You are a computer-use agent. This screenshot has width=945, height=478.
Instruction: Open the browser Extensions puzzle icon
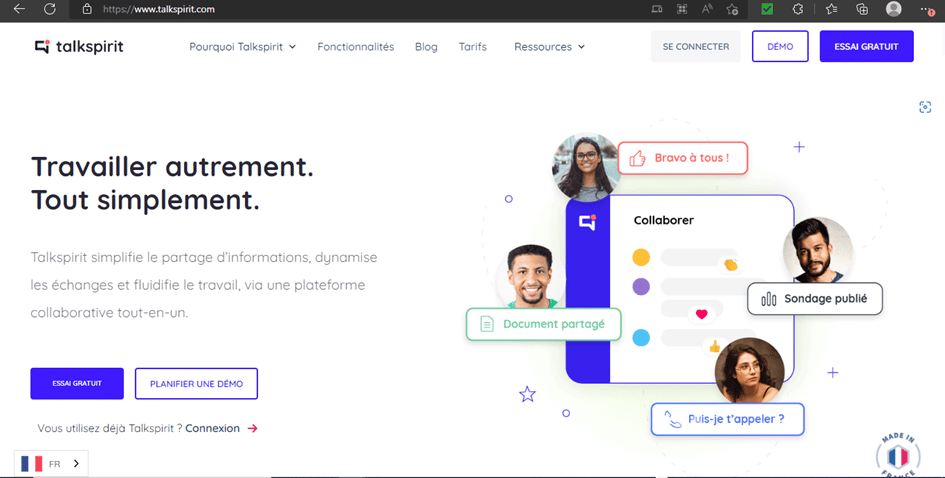click(798, 9)
